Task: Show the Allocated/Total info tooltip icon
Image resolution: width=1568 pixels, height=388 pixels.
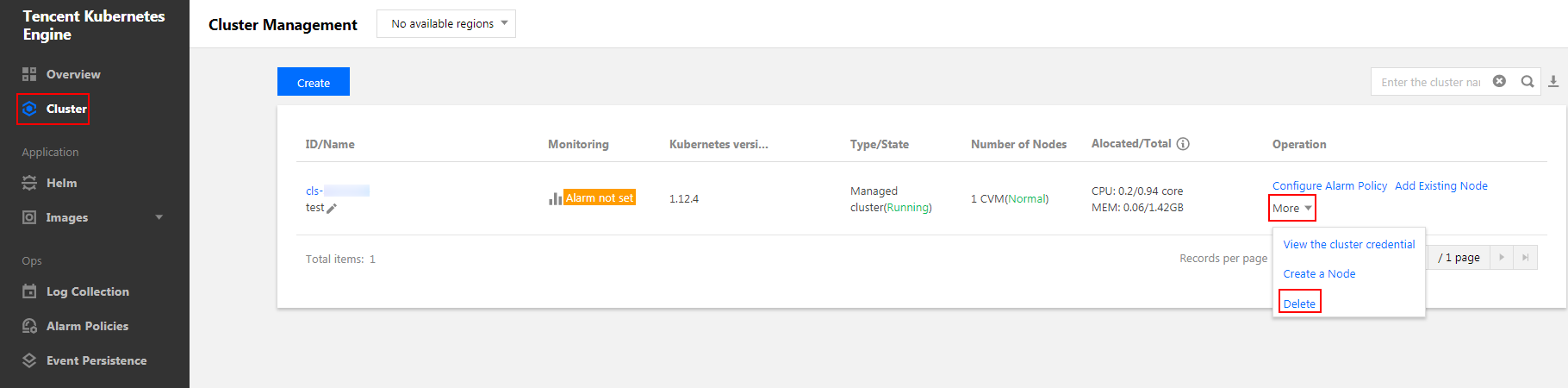Action: point(1183,144)
